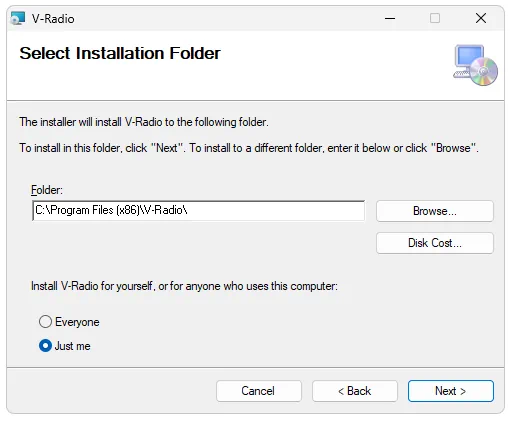
Task: Click the Select Installation Folder heading
Action: 120,53
